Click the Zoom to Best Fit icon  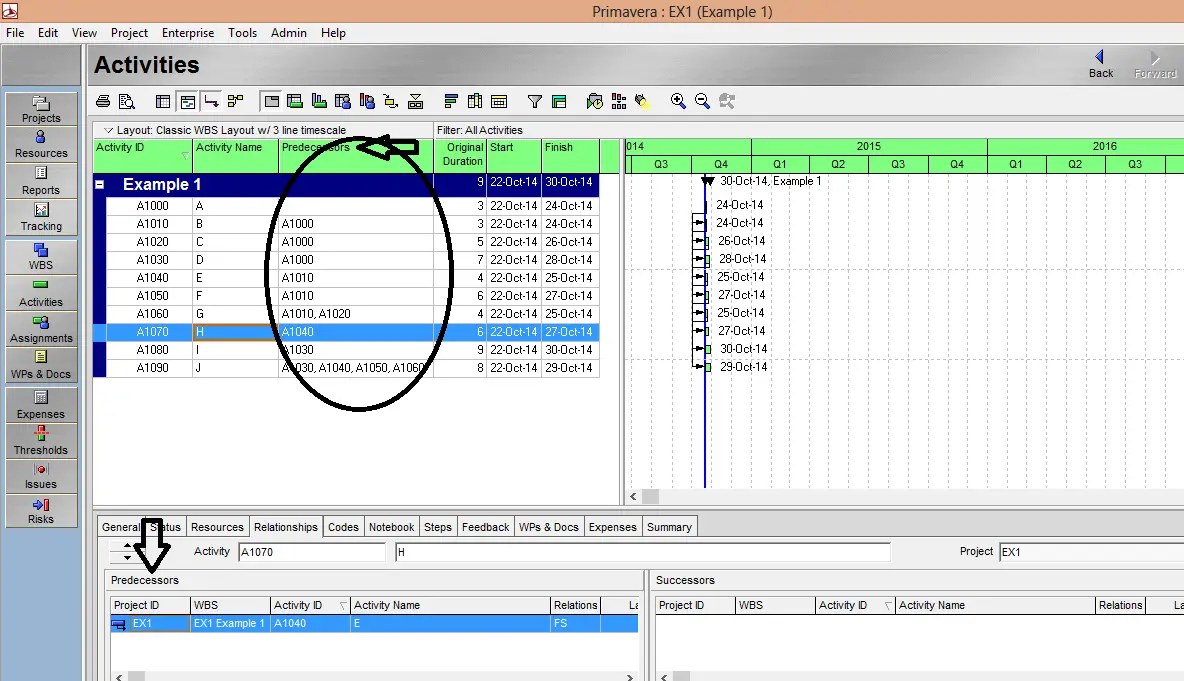click(726, 101)
